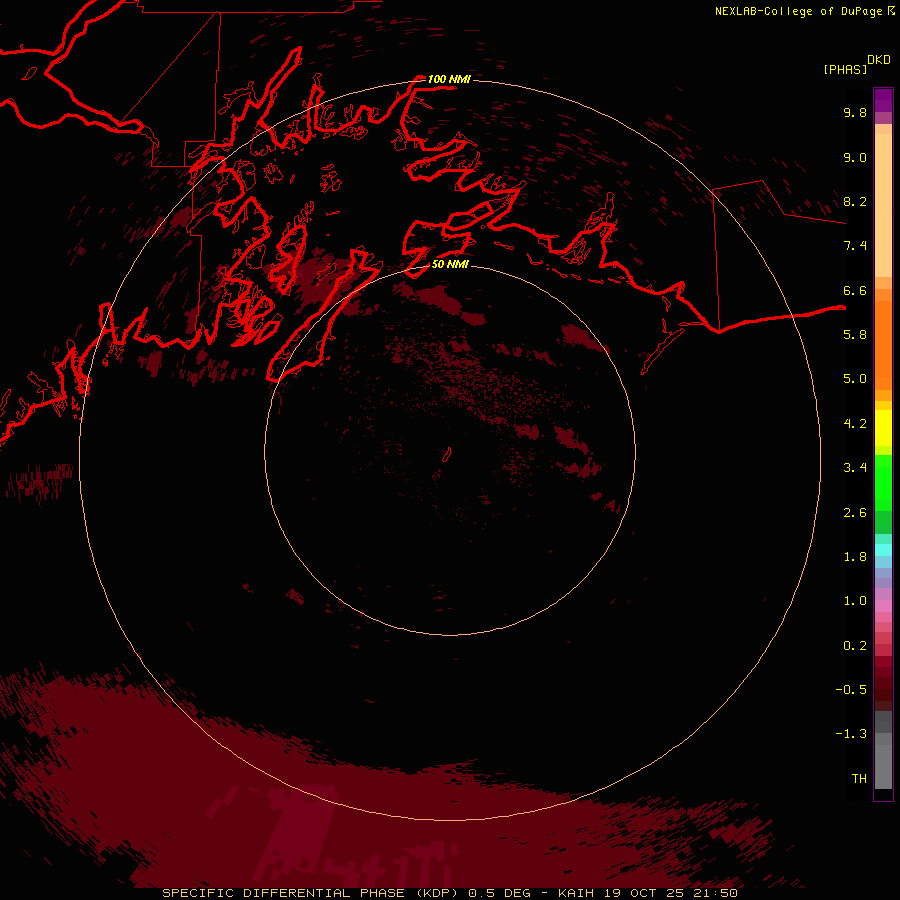Click the 8.2 legend value
900x900 pixels.
[x=855, y=201]
